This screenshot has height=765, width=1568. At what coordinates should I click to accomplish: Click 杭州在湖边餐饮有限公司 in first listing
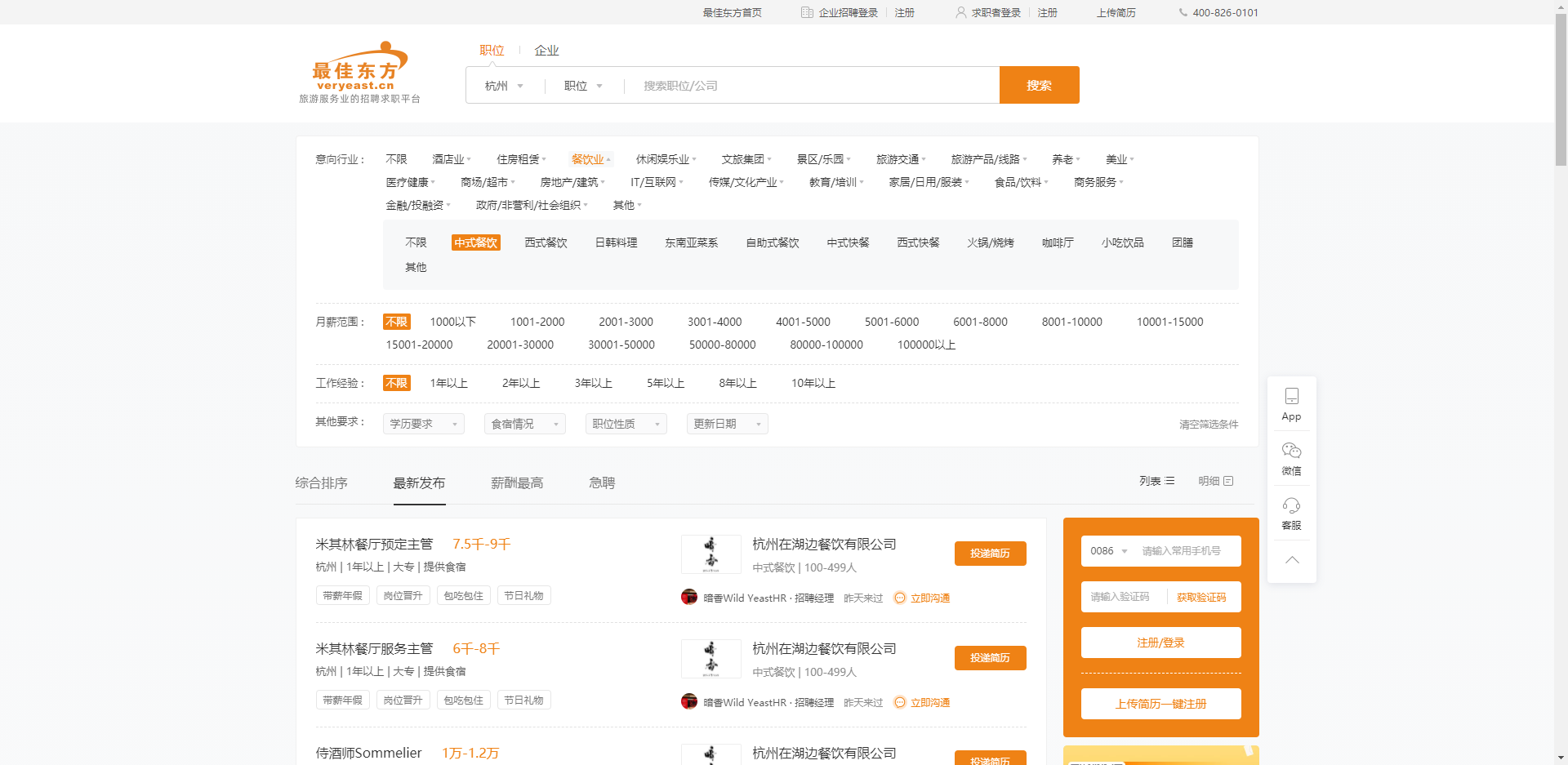824,545
